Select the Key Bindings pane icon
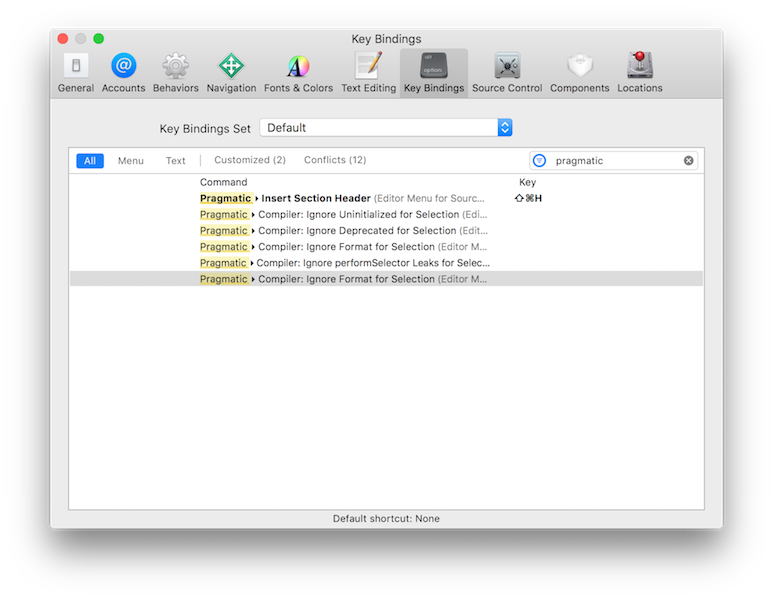The image size is (773, 600). pos(434,73)
